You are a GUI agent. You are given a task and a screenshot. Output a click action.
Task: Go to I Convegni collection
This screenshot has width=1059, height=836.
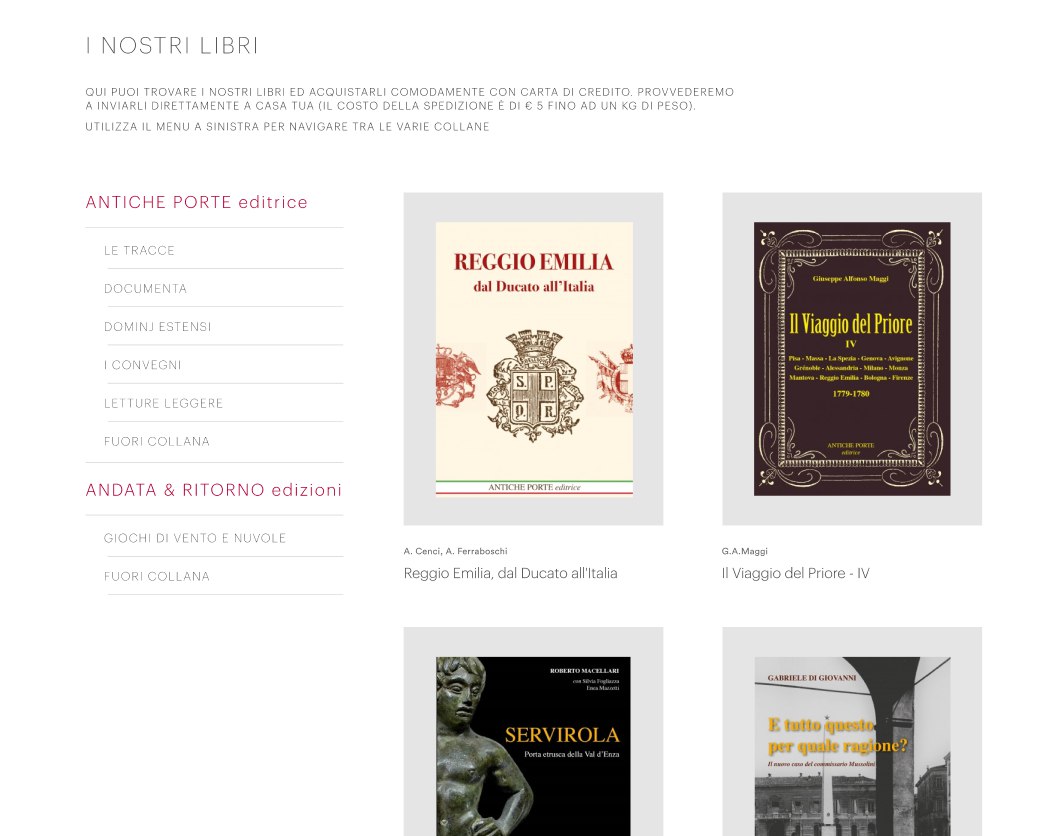coord(143,365)
